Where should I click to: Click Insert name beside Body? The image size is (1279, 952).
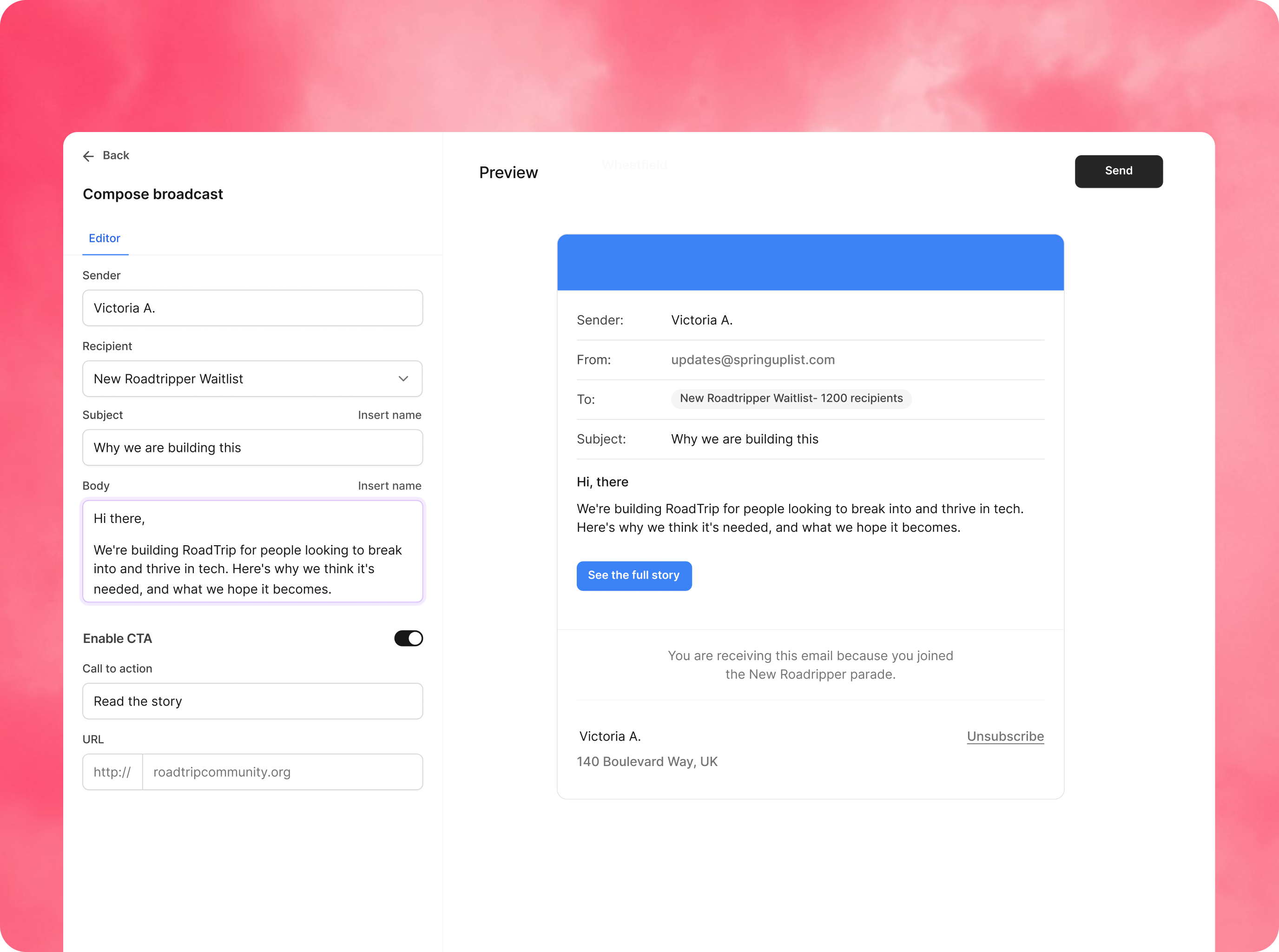[x=389, y=486]
